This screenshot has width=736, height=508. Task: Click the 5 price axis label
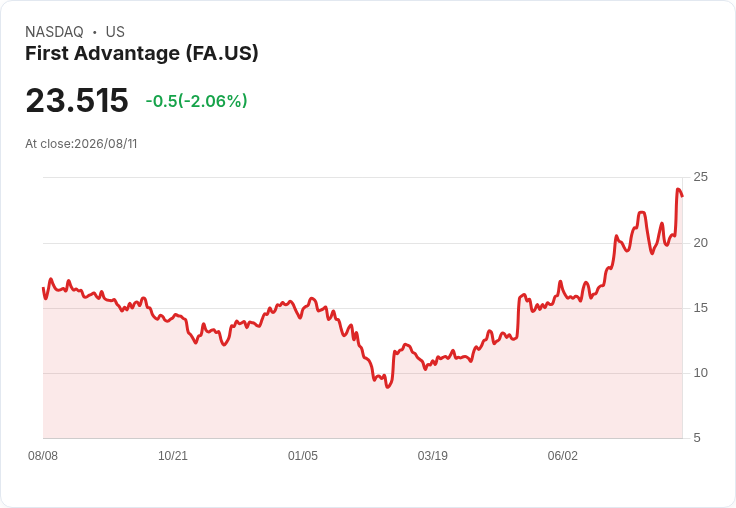coord(697,438)
